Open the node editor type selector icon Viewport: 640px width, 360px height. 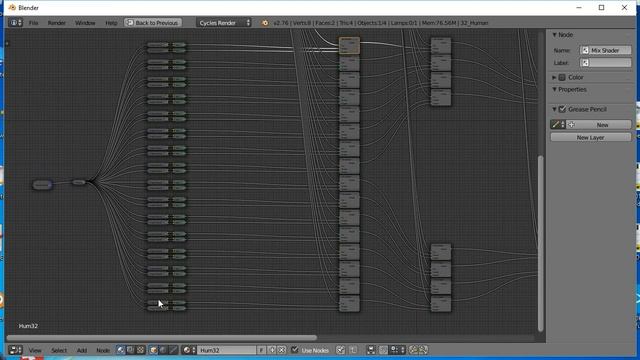pyautogui.click(x=16, y=350)
